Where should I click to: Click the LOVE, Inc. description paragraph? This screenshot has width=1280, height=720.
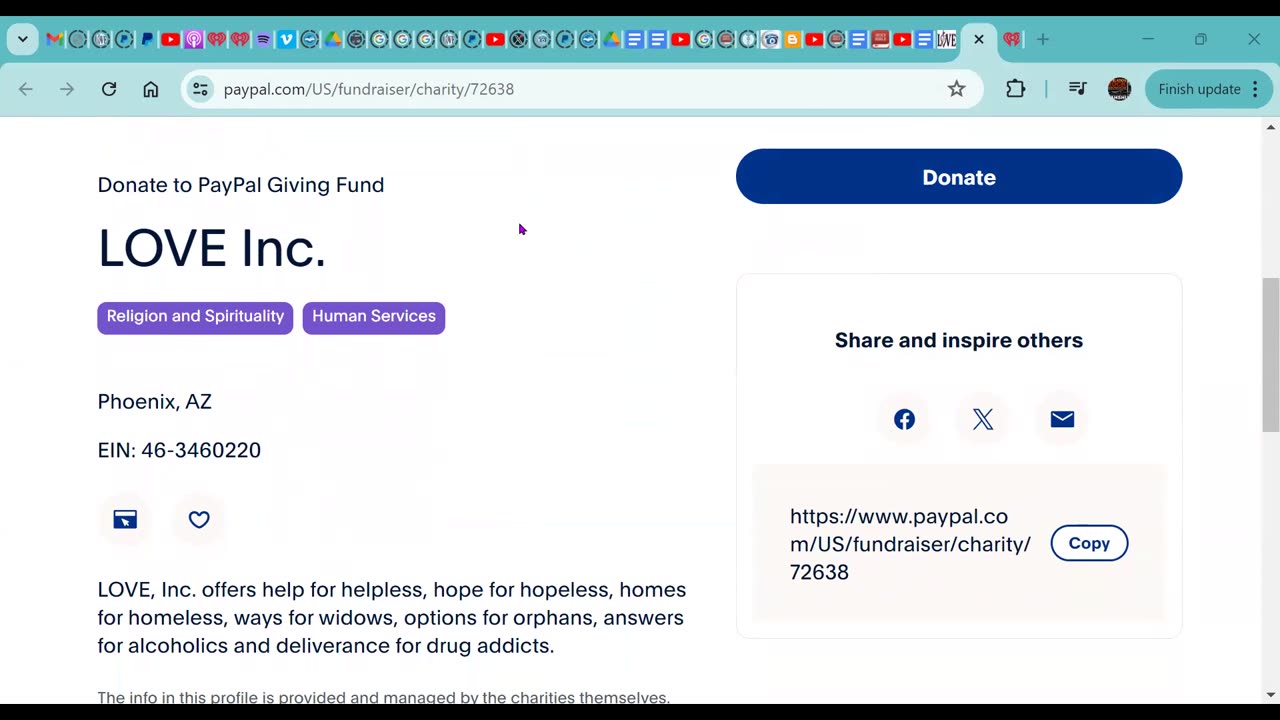tap(392, 618)
